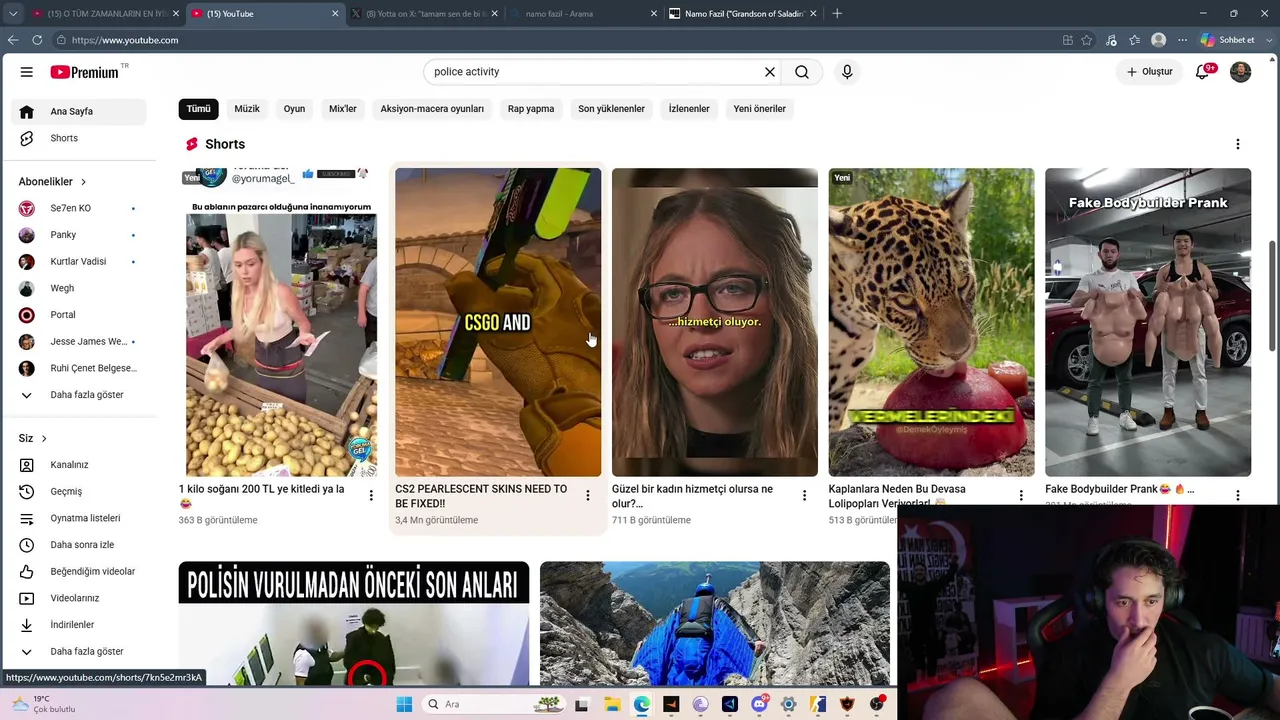Viewport: 1280px width, 720px height.
Task: Select the İzlenenler filter chip
Action: (x=689, y=109)
